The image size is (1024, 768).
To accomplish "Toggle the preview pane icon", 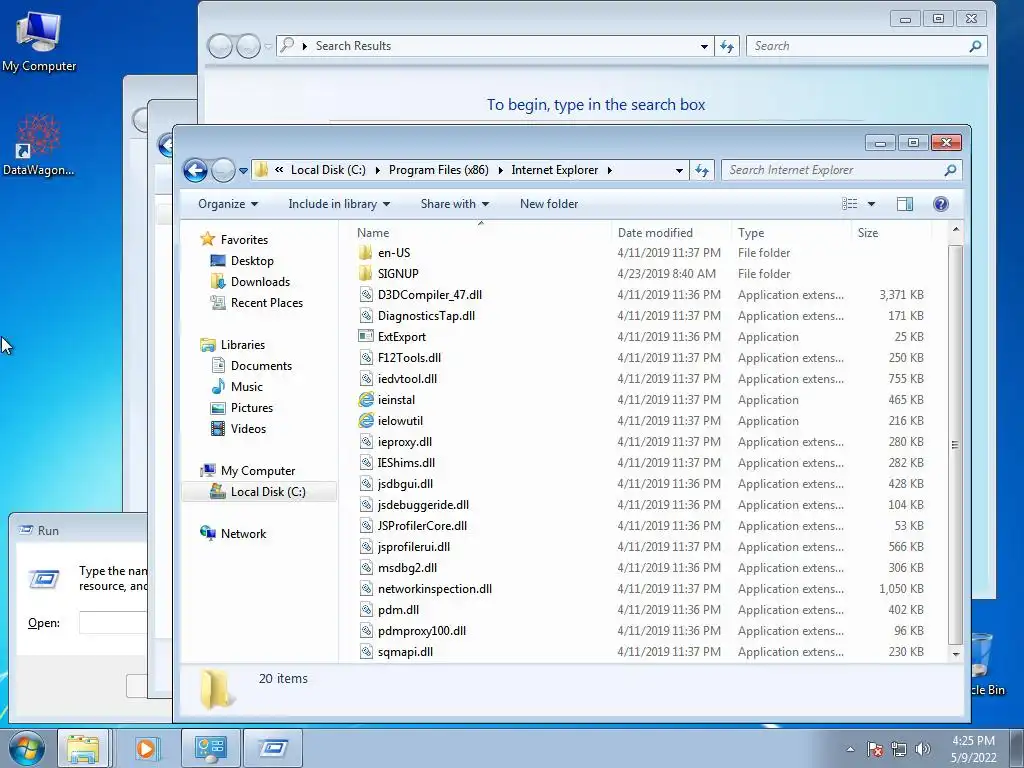I will [904, 204].
